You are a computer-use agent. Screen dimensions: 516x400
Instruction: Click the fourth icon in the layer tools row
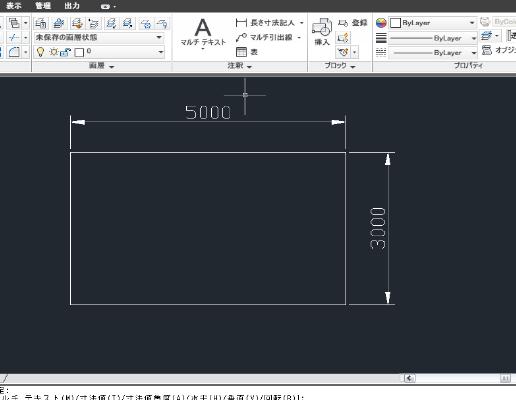(94, 23)
